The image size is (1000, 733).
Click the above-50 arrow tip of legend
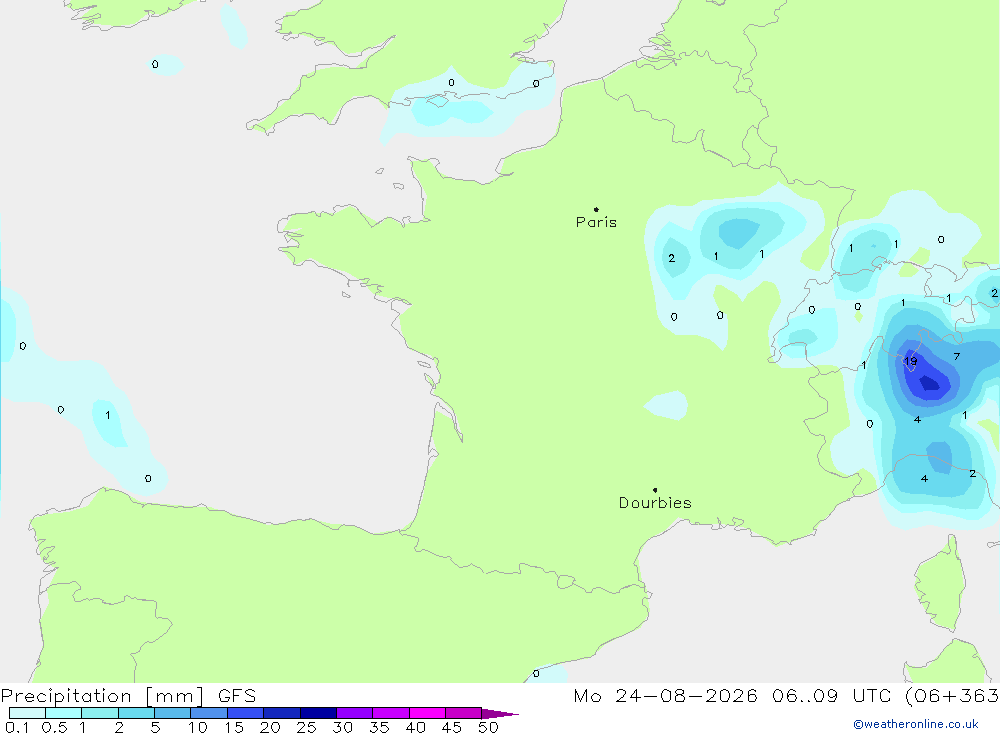click(501, 714)
